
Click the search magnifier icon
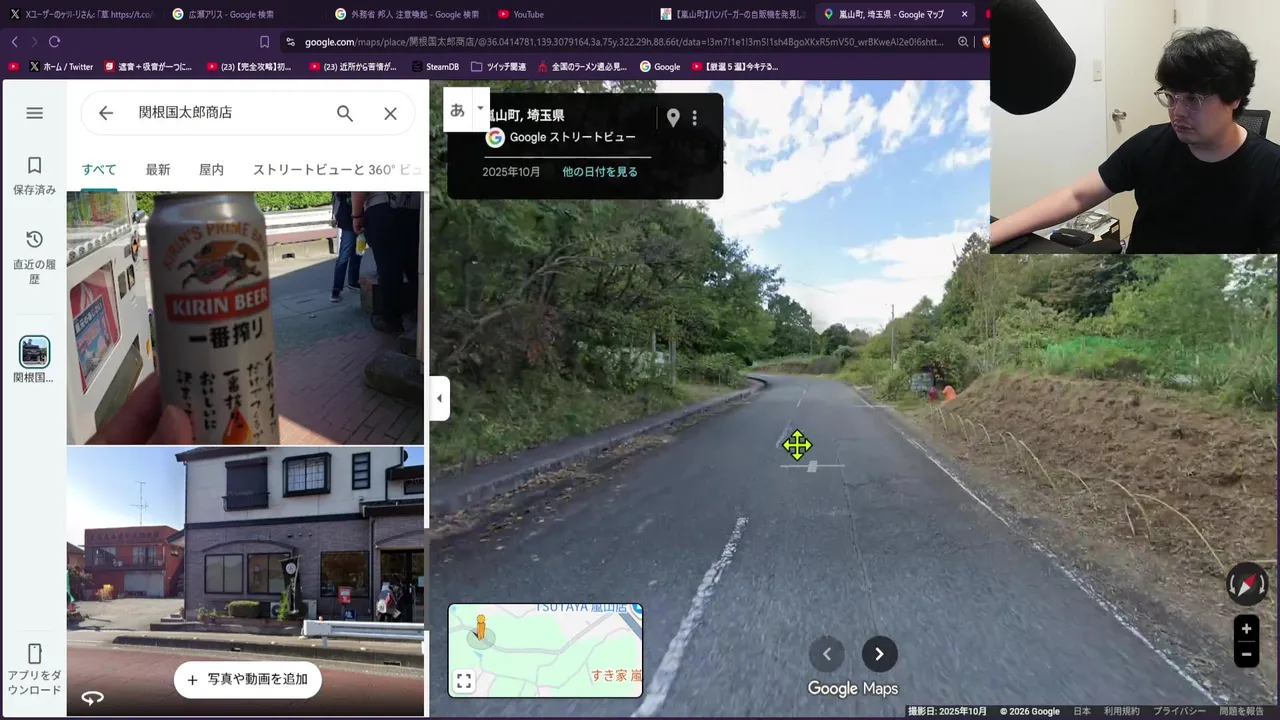click(x=345, y=113)
